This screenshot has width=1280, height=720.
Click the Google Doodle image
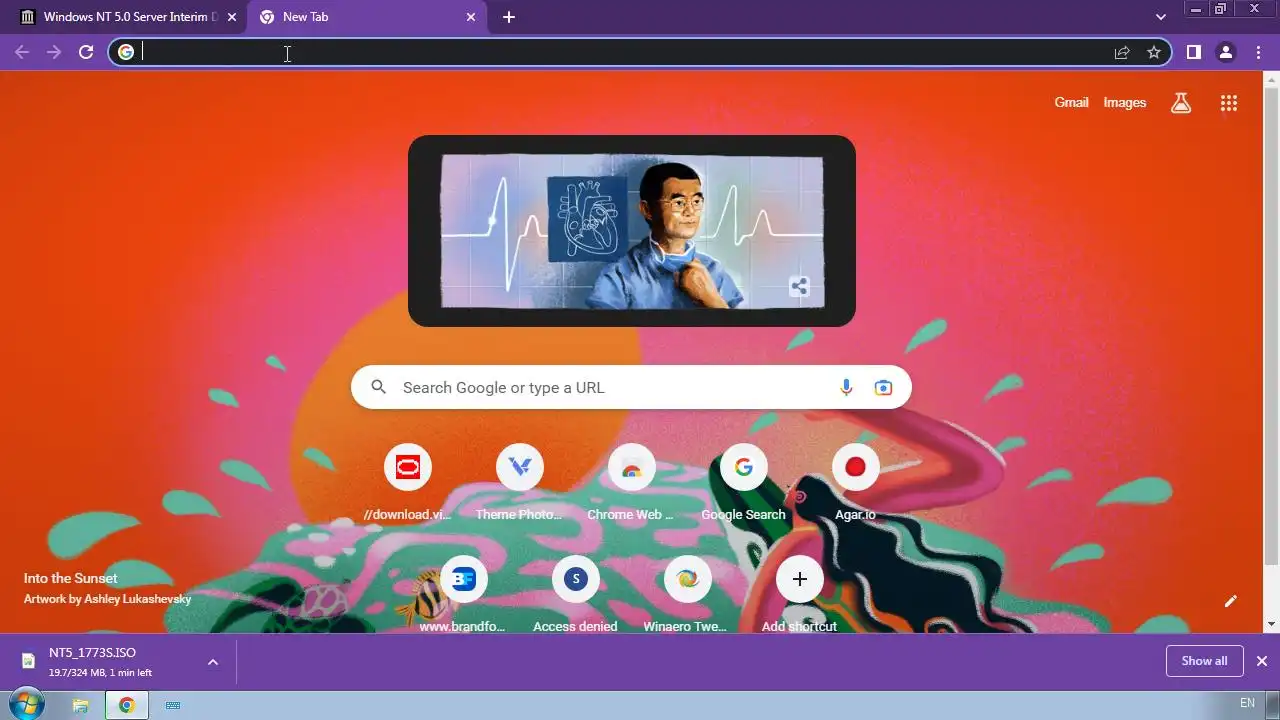(x=632, y=231)
